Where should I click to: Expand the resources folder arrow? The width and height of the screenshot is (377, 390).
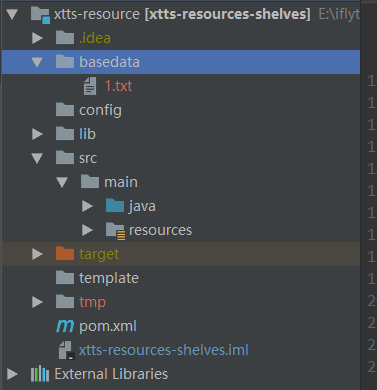click(x=87, y=230)
